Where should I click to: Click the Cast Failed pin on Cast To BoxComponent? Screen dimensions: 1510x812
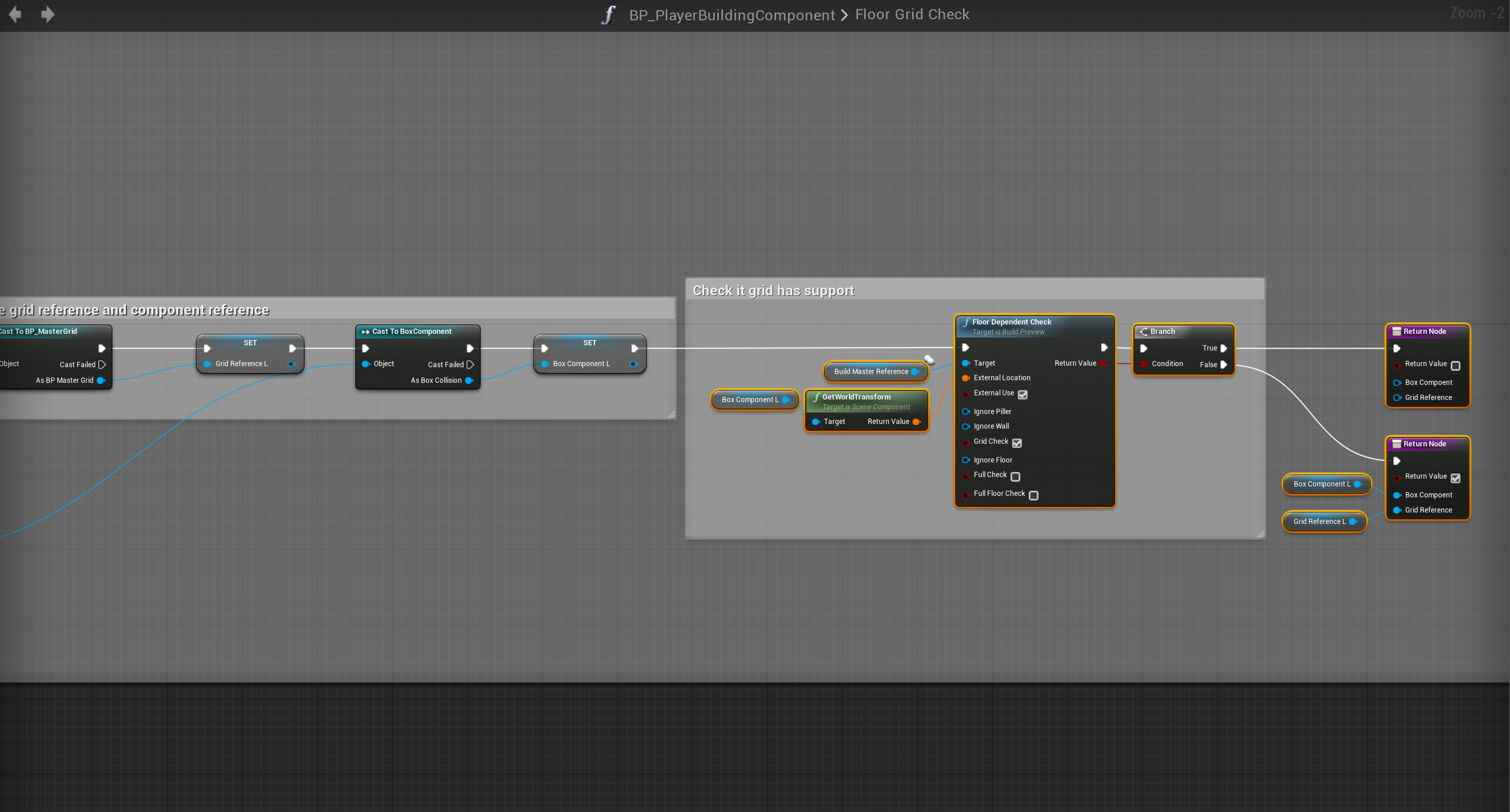pos(469,365)
